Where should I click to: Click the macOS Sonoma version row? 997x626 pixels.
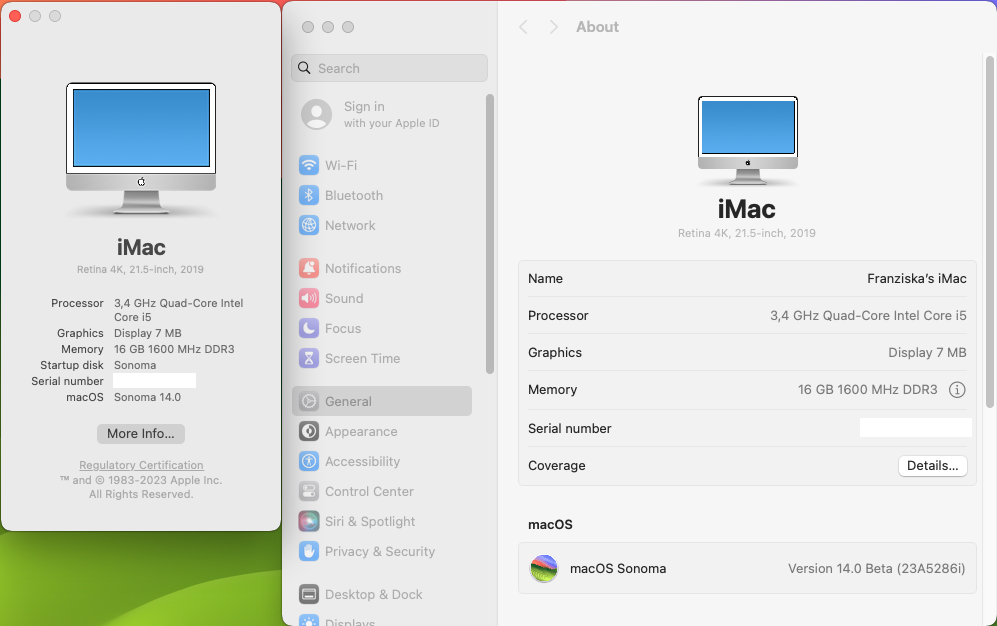point(747,568)
